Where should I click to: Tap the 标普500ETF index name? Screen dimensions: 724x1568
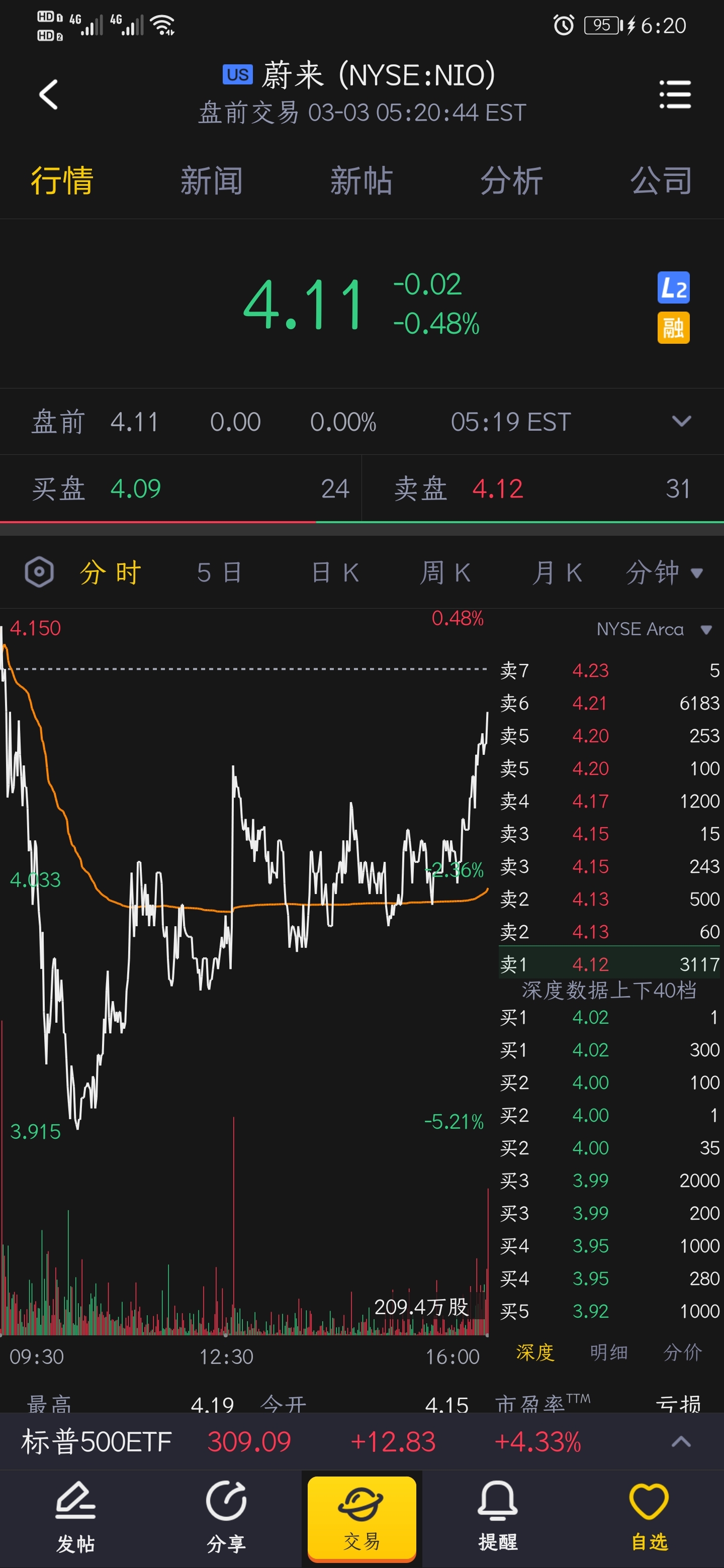point(96,1442)
